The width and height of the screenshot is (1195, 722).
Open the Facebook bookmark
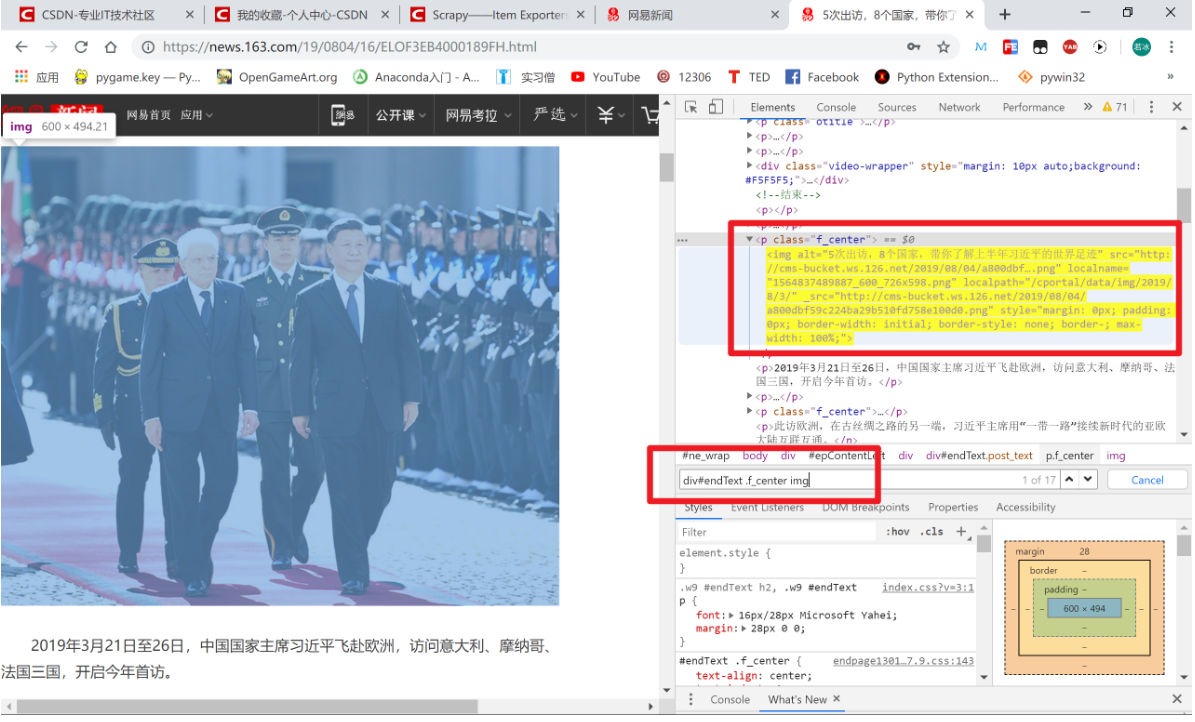(822, 77)
